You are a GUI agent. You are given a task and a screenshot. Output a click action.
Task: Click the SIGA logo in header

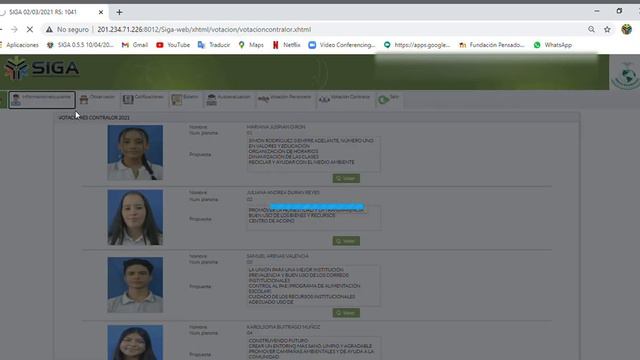pos(42,68)
